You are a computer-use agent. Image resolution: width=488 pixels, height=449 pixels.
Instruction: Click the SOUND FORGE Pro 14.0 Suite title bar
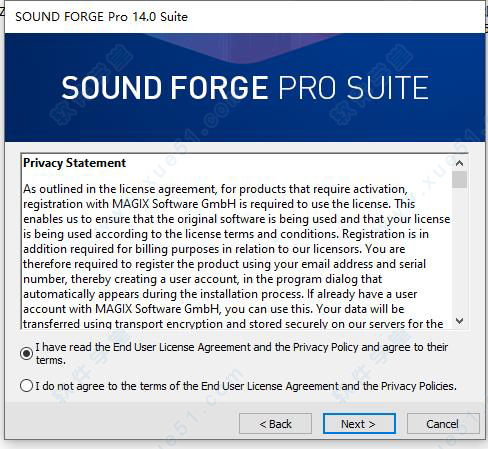coord(245,17)
